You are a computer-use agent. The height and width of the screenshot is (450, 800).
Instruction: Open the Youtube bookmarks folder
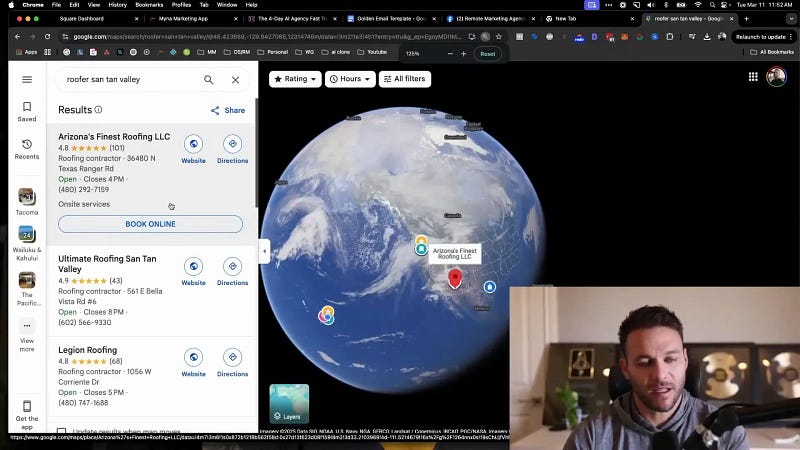(x=372, y=52)
